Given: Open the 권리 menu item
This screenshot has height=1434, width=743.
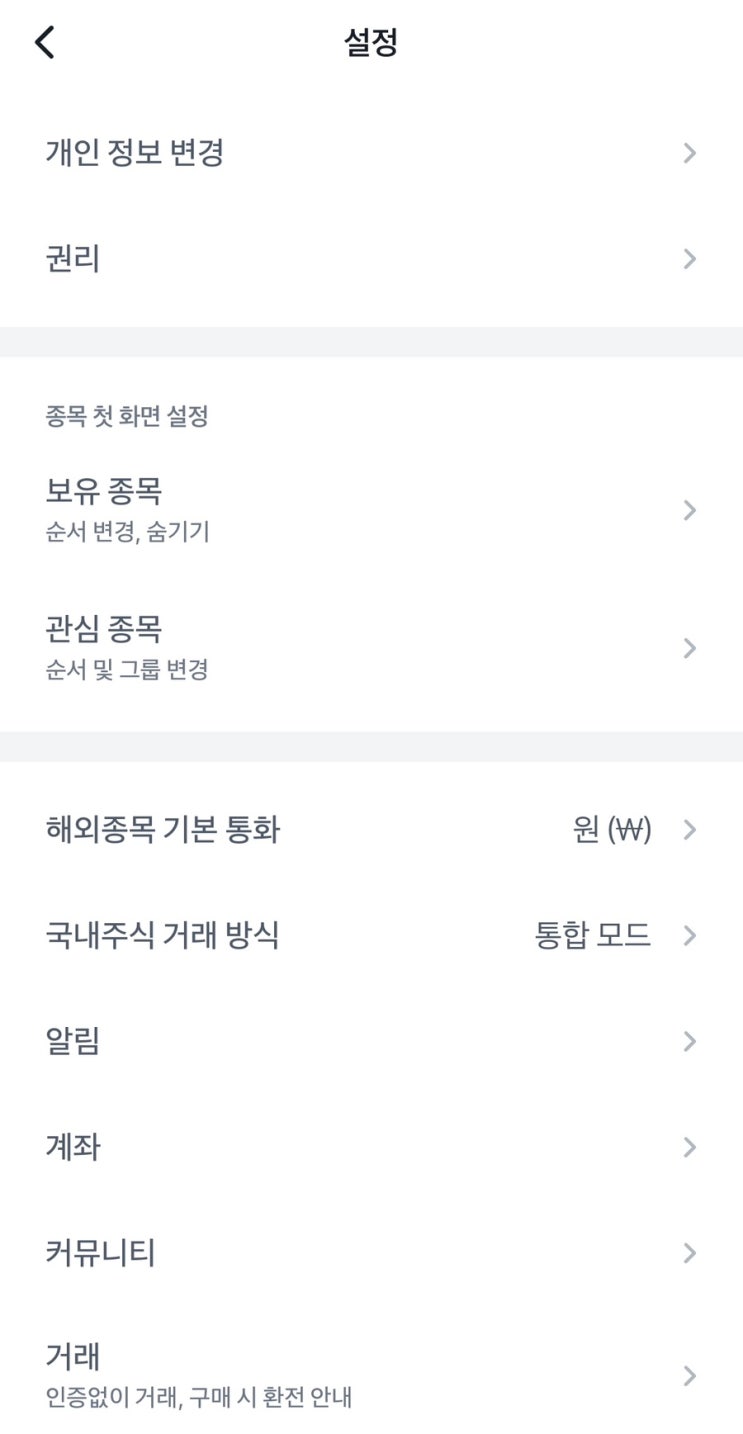Looking at the screenshot, I should 73,259.
